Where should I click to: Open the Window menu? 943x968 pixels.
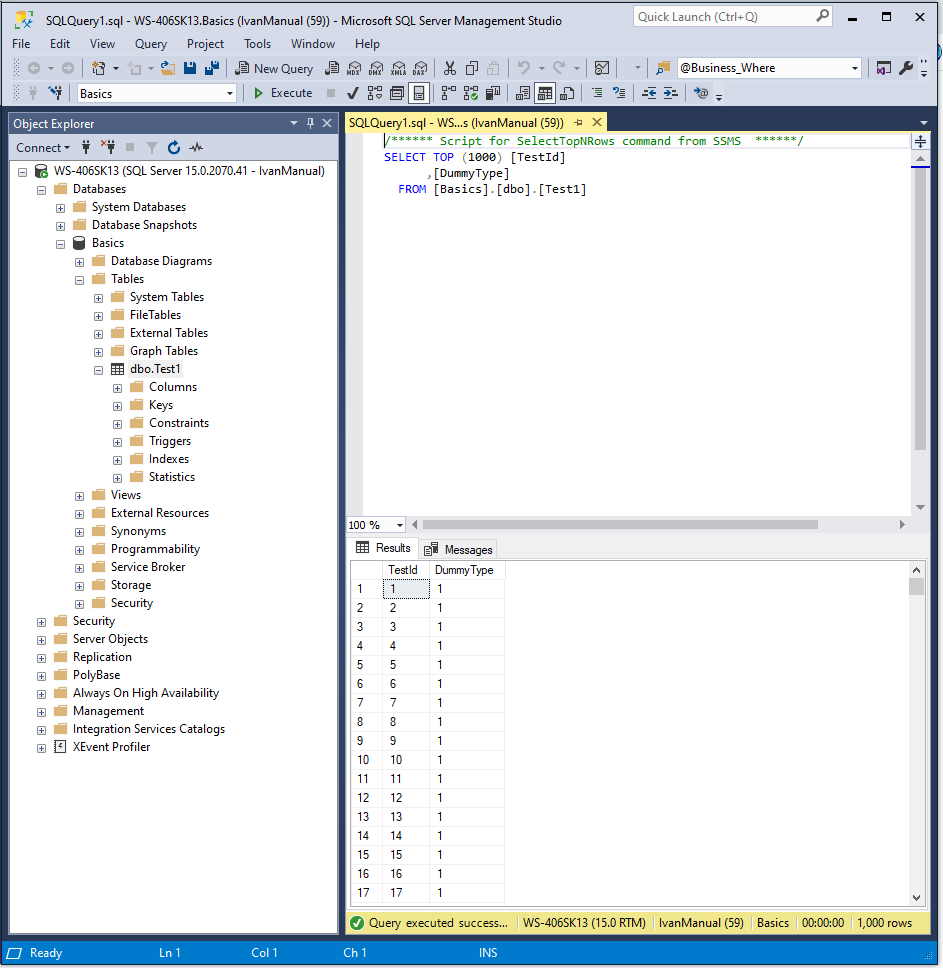coord(313,44)
